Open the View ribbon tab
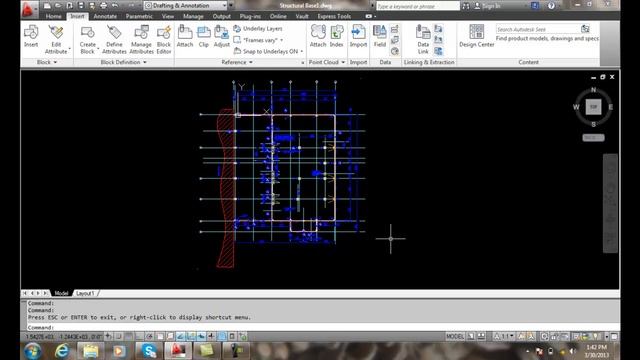Screen dimensions: 640x360 [x=168, y=16]
